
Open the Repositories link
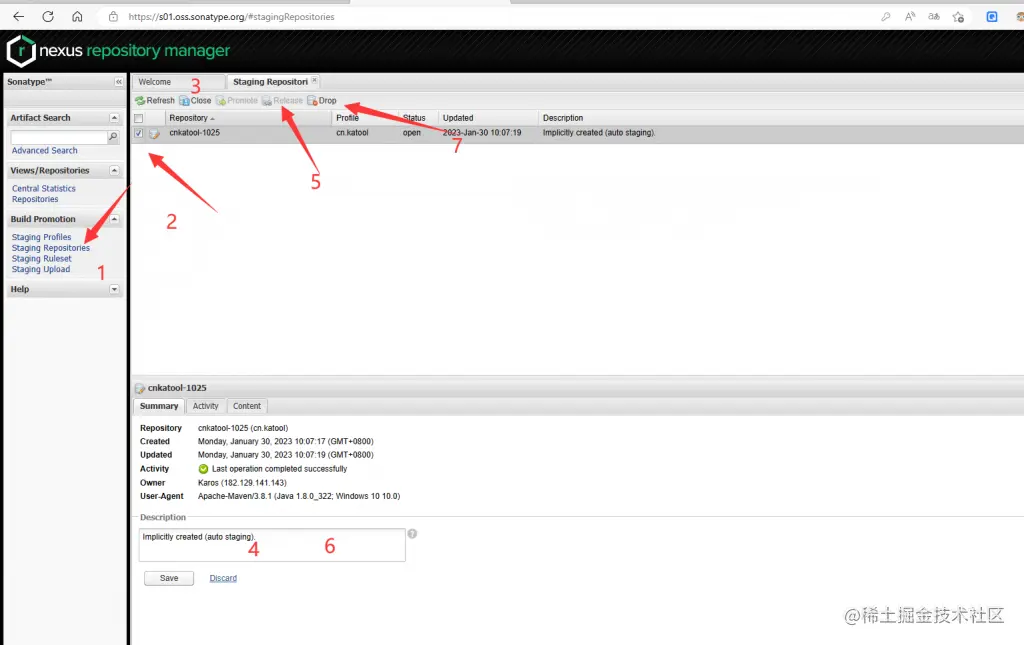(x=35, y=199)
